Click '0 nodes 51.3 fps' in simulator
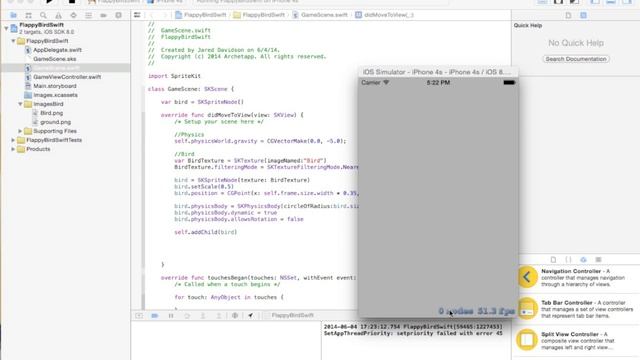This screenshot has height=360, width=640. [476, 311]
